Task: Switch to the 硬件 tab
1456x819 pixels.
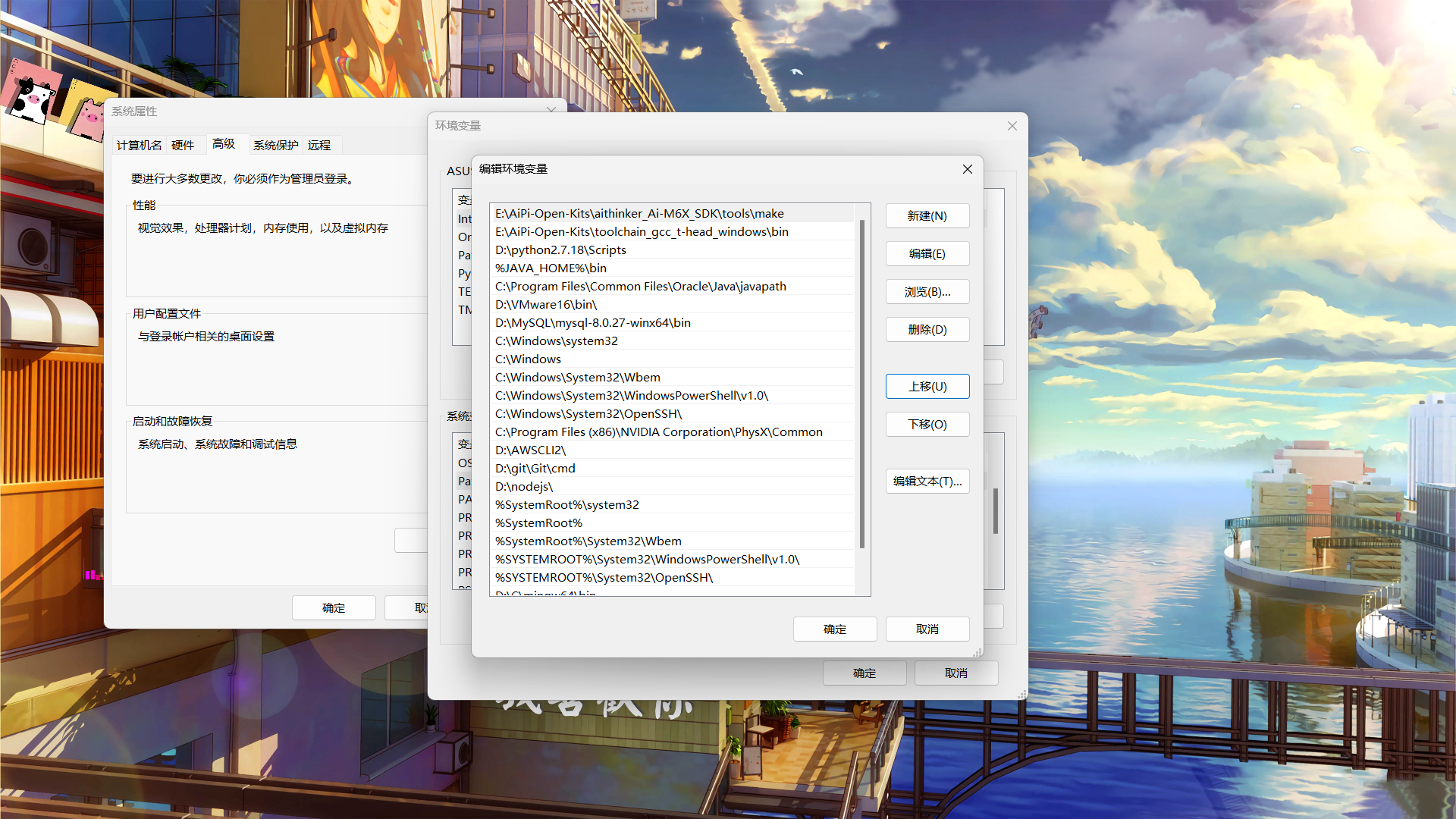Action: pyautogui.click(x=183, y=145)
